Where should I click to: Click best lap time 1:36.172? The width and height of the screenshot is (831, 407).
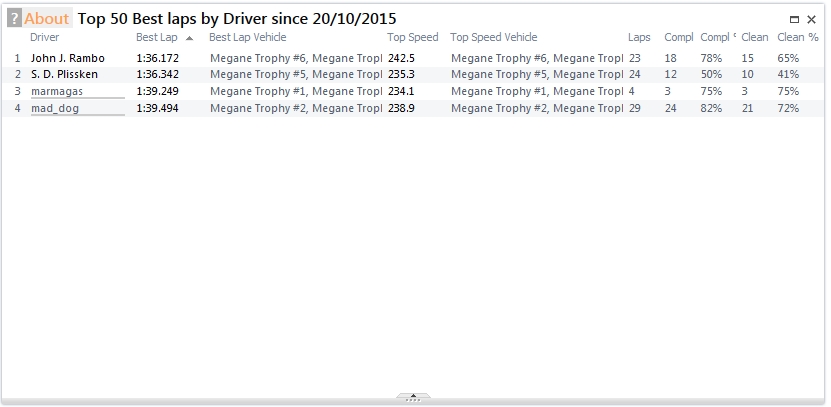(157, 58)
